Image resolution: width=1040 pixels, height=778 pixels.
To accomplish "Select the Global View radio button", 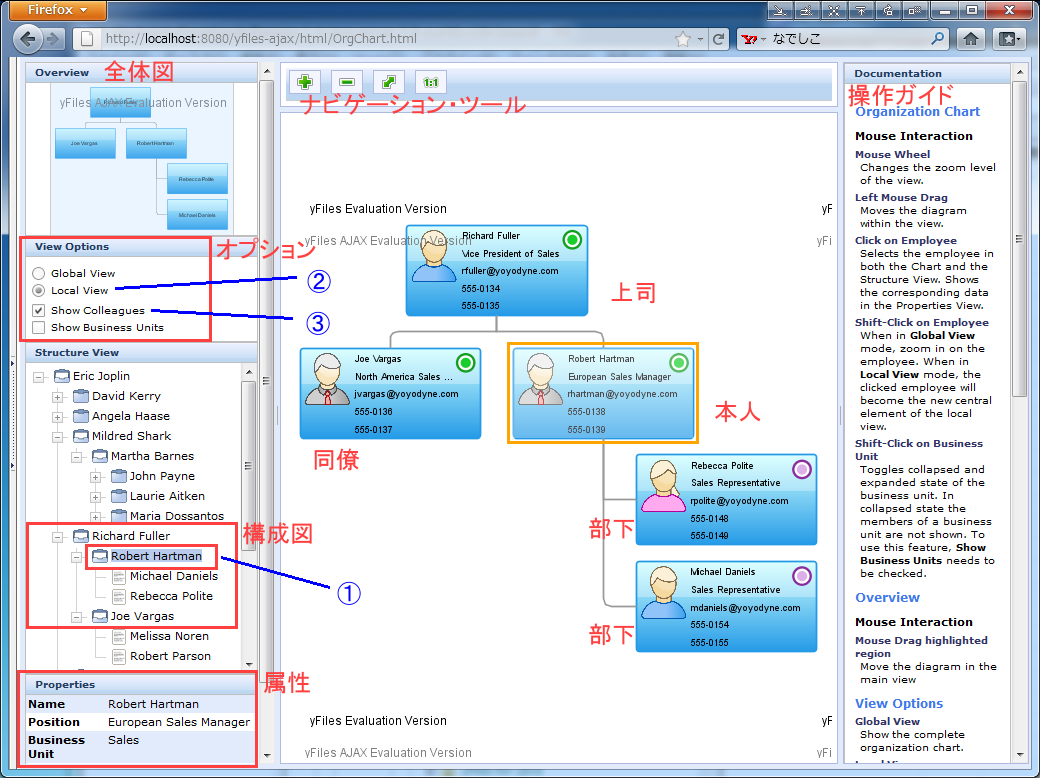I will coord(39,273).
